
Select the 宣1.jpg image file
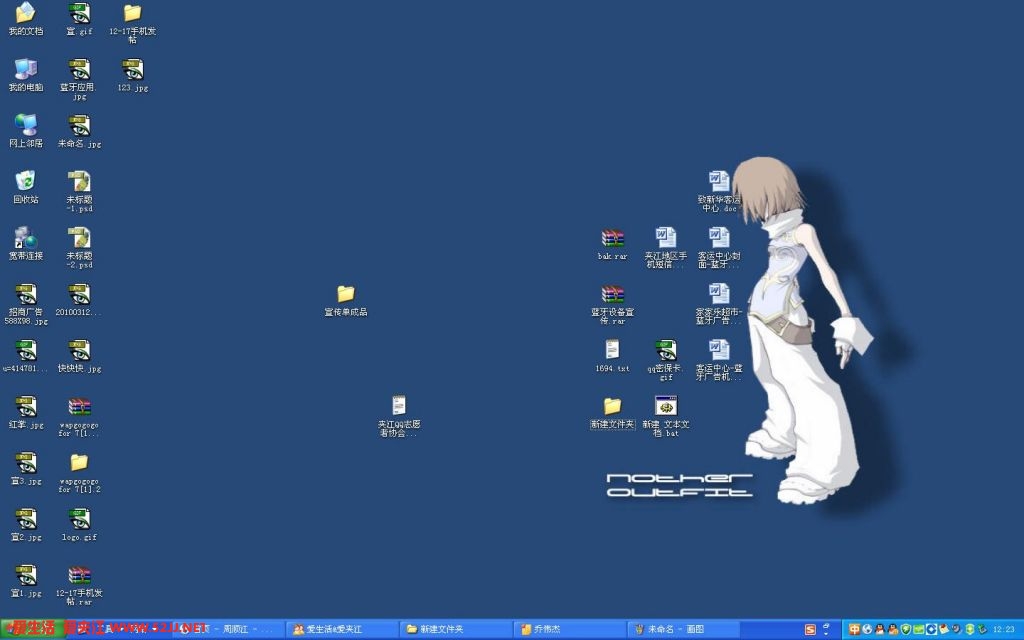[x=25, y=581]
